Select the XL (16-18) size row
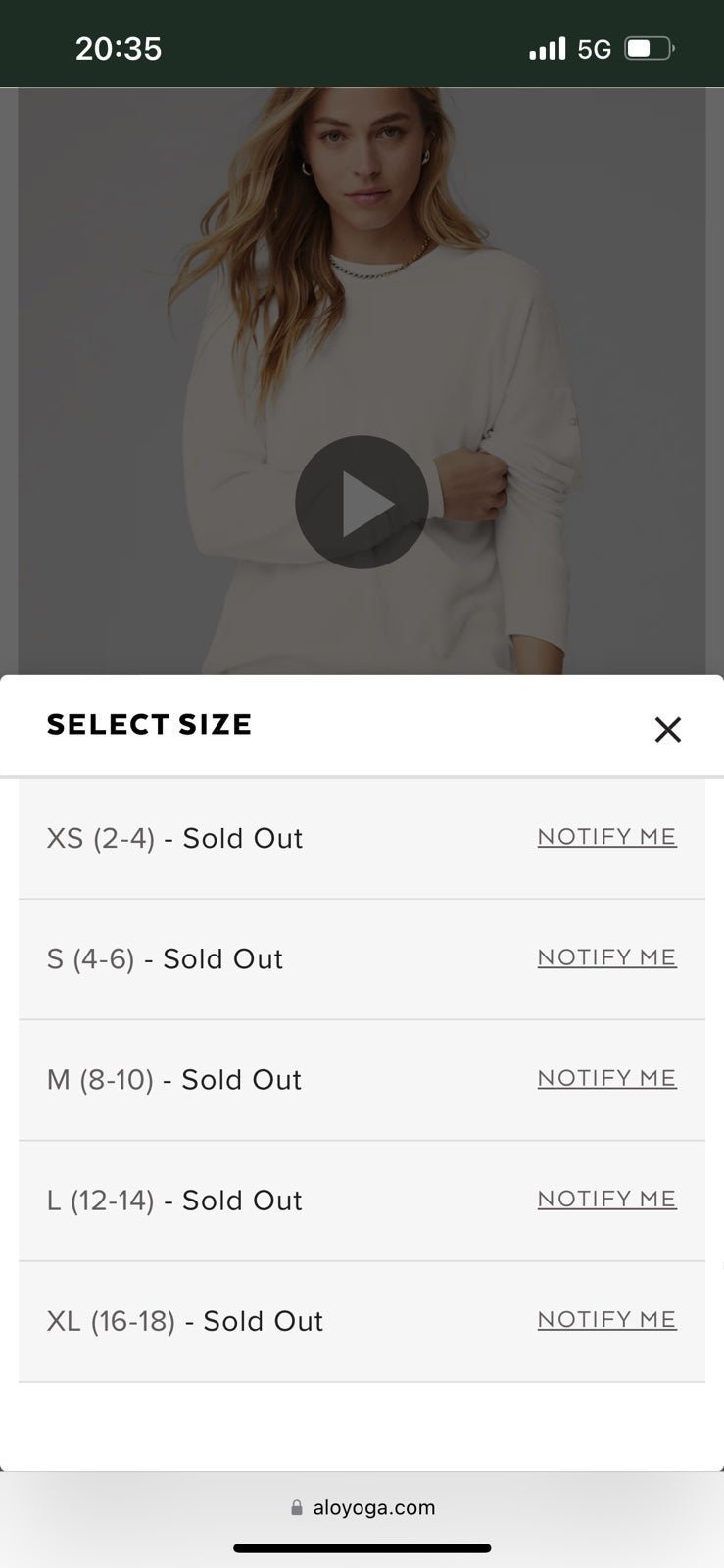 pyautogui.click(x=185, y=1321)
